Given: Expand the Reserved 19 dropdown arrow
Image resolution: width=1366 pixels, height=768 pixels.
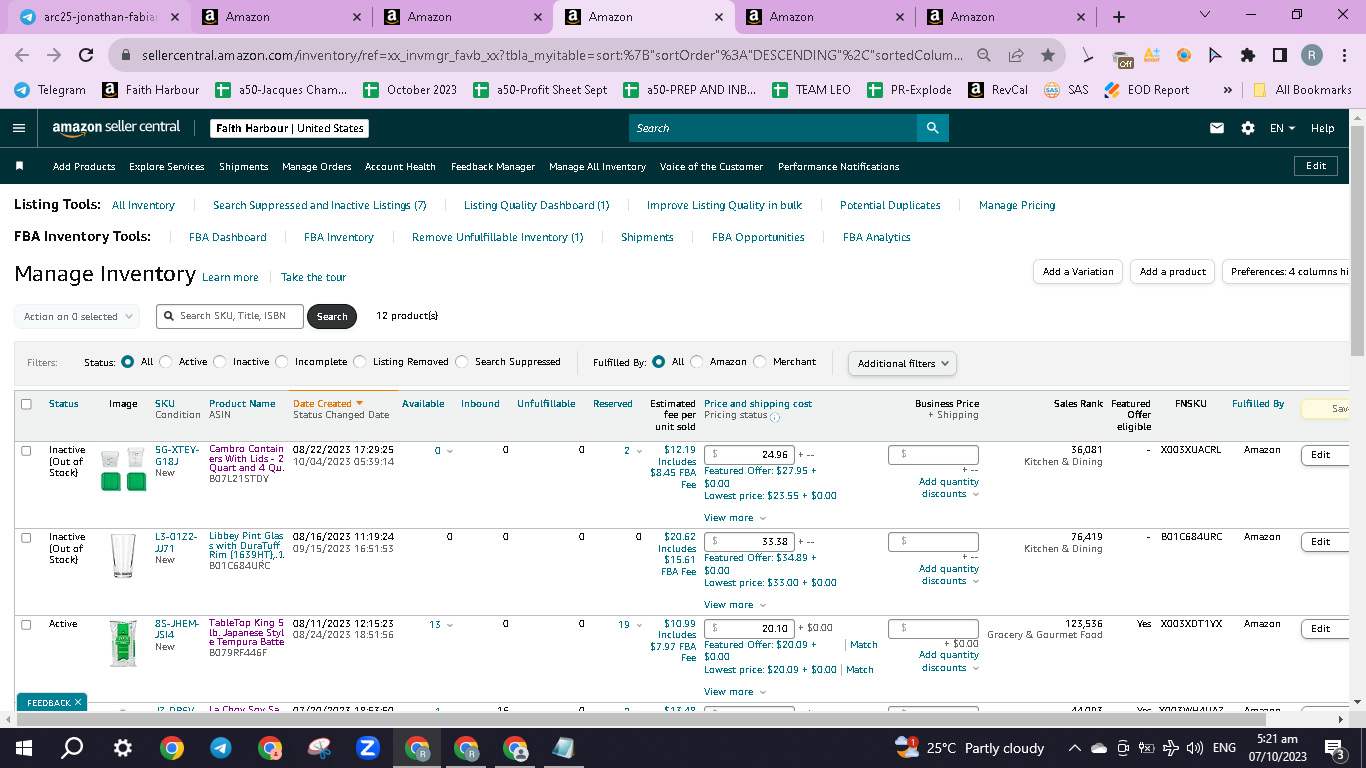Looking at the screenshot, I should click(637, 625).
